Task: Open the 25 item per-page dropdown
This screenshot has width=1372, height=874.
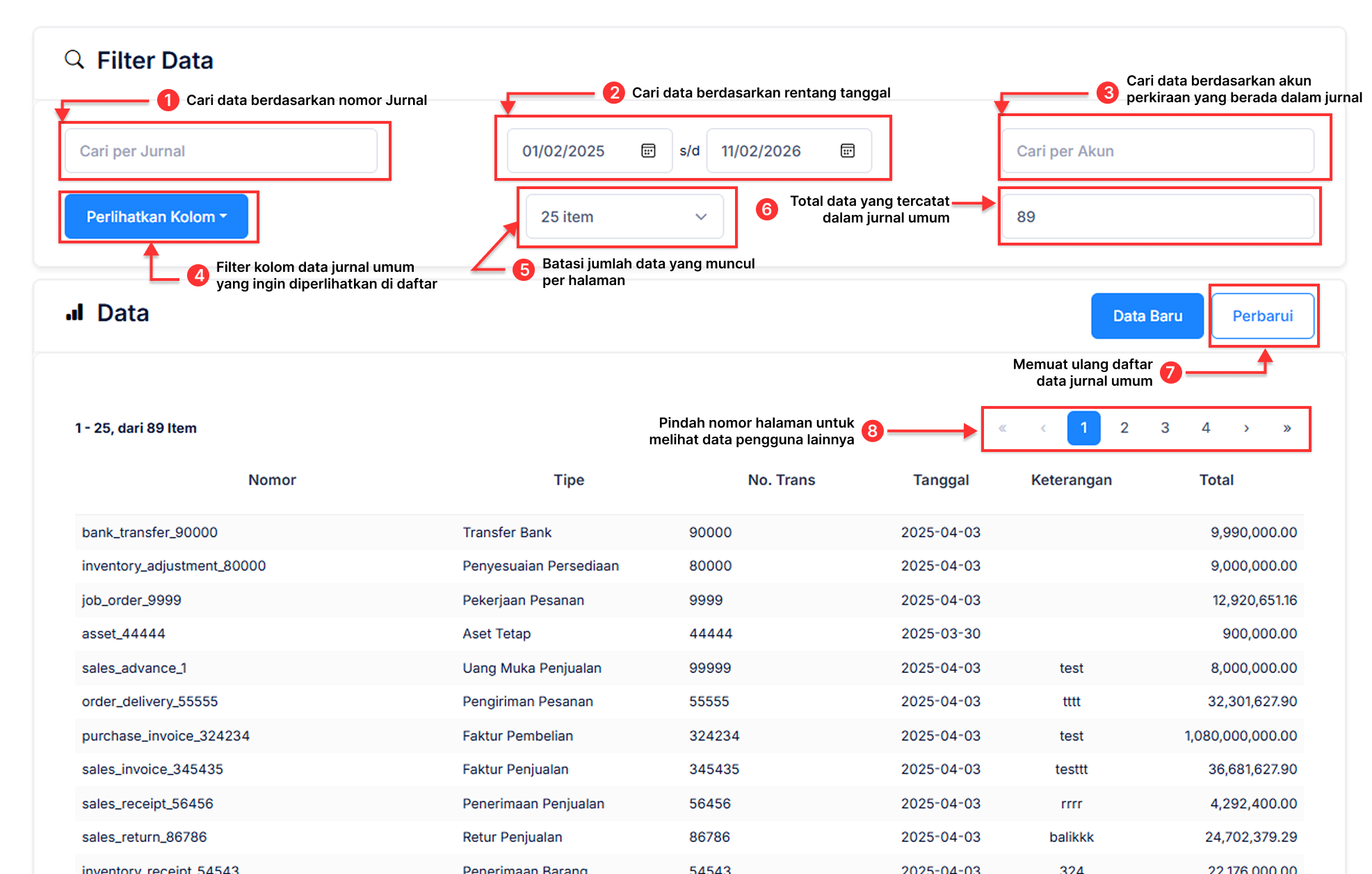Action: click(x=624, y=217)
